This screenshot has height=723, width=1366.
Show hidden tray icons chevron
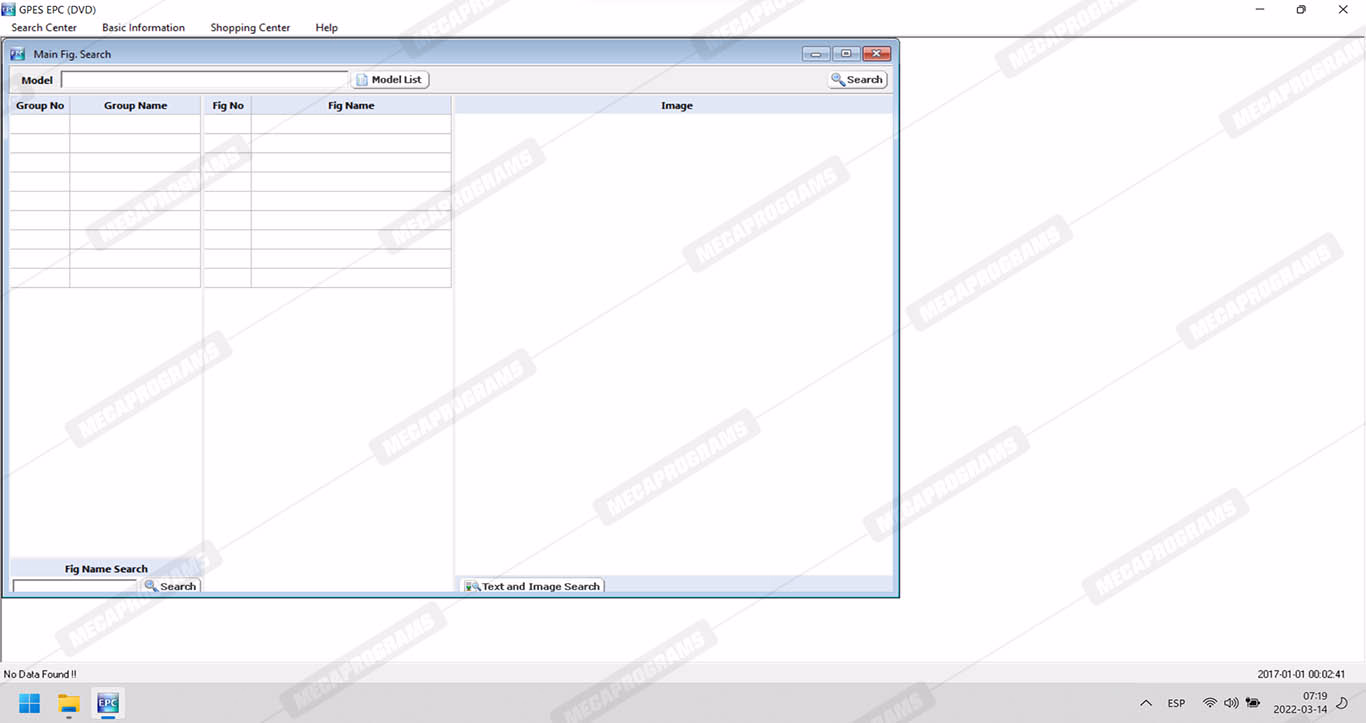1146,704
